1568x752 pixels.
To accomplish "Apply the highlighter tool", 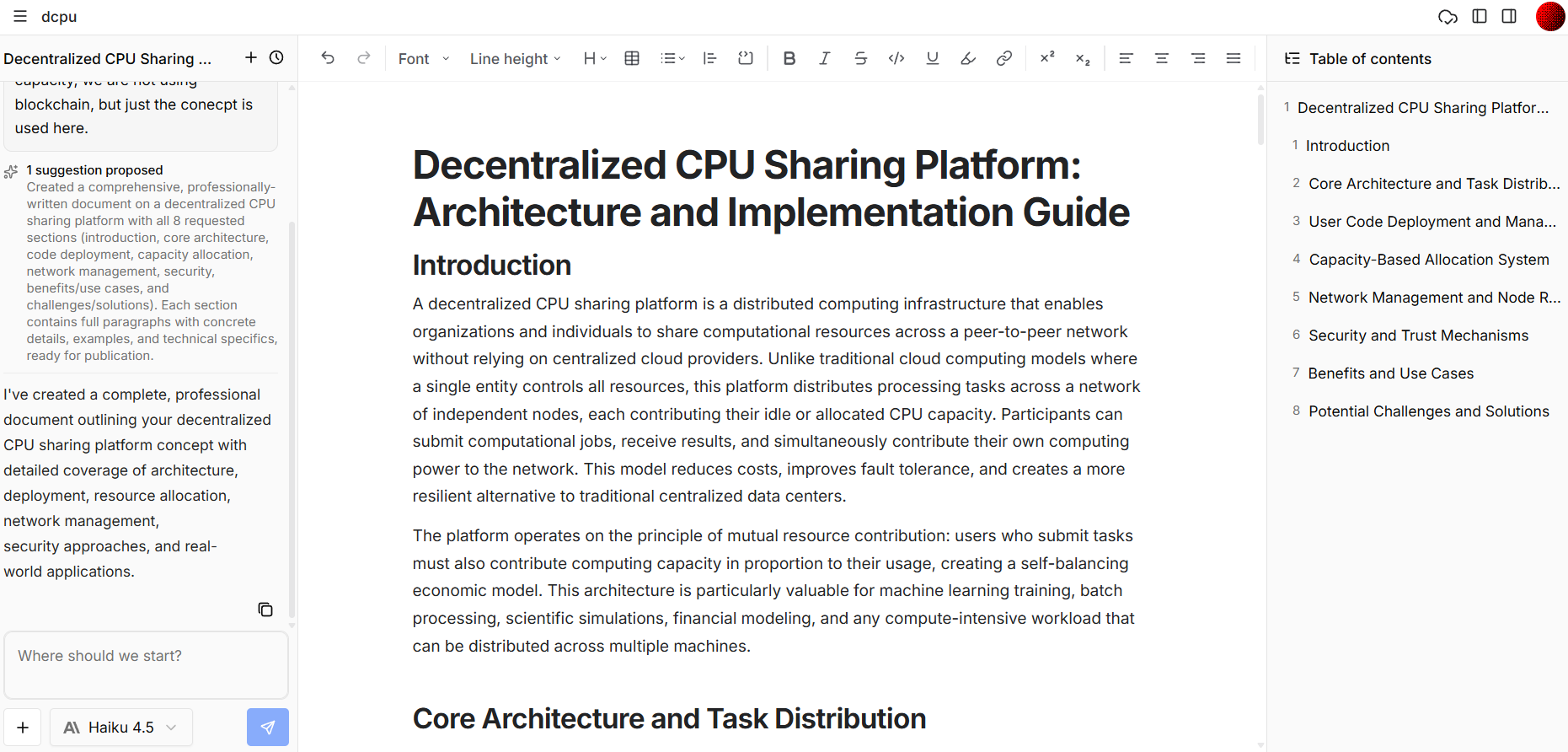I will 968,58.
